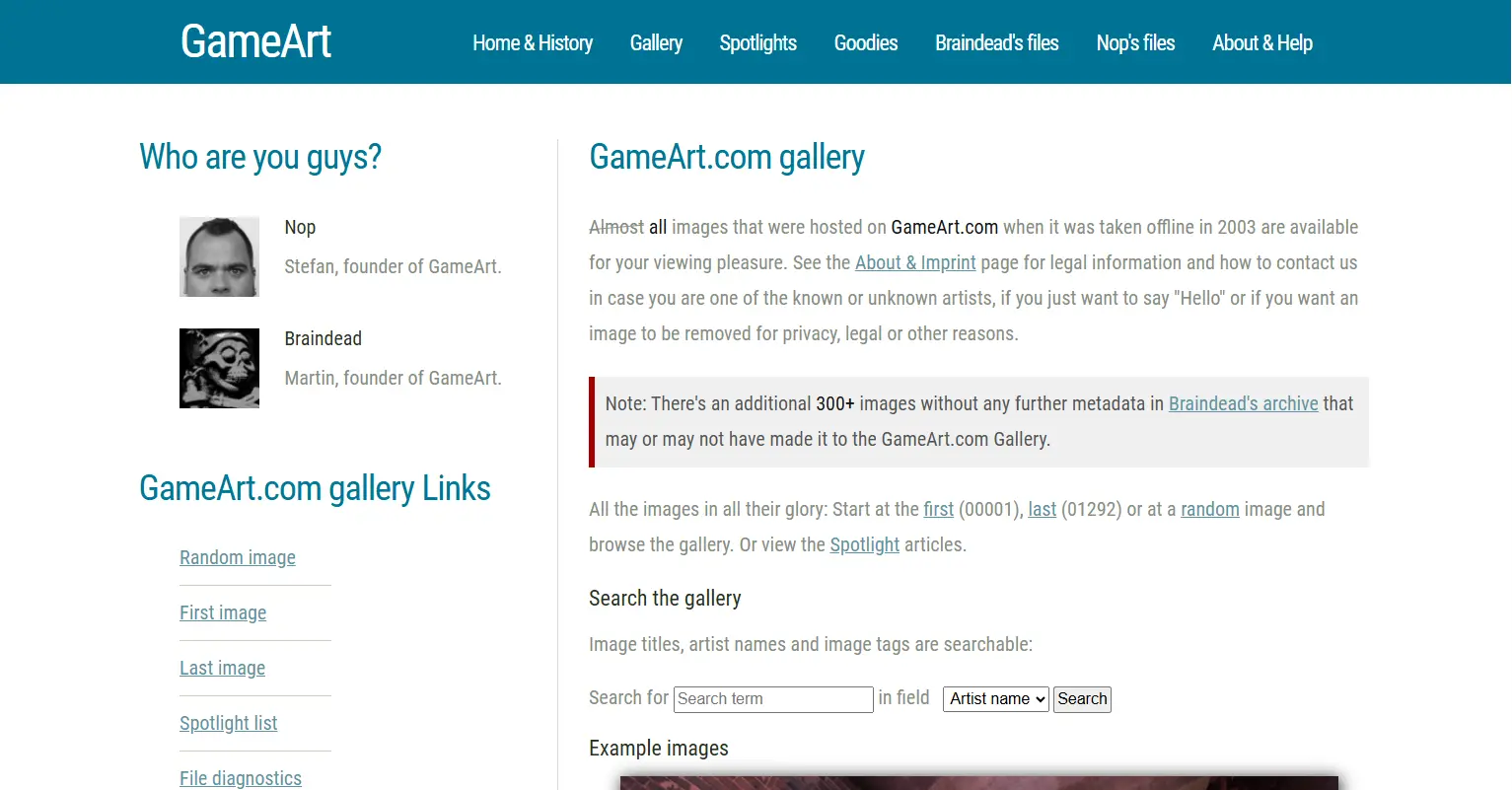Open Nop's files nav item
Viewport: 1512px width, 790px height.
(1136, 43)
